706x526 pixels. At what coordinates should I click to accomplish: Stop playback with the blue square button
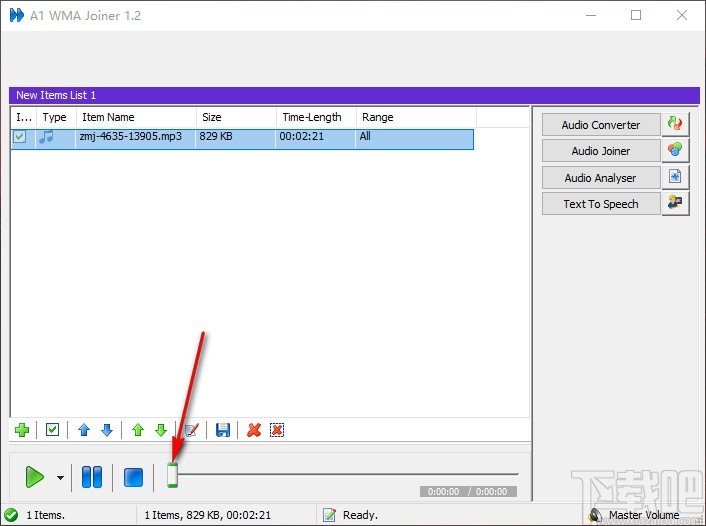(133, 477)
